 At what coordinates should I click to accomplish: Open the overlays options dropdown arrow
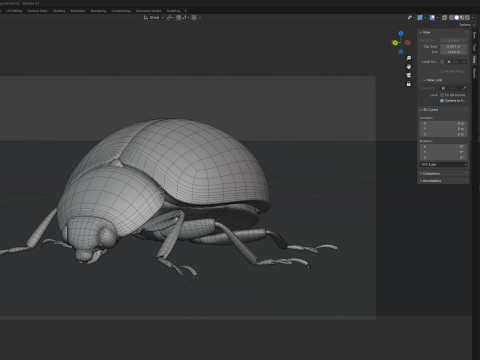coord(438,18)
